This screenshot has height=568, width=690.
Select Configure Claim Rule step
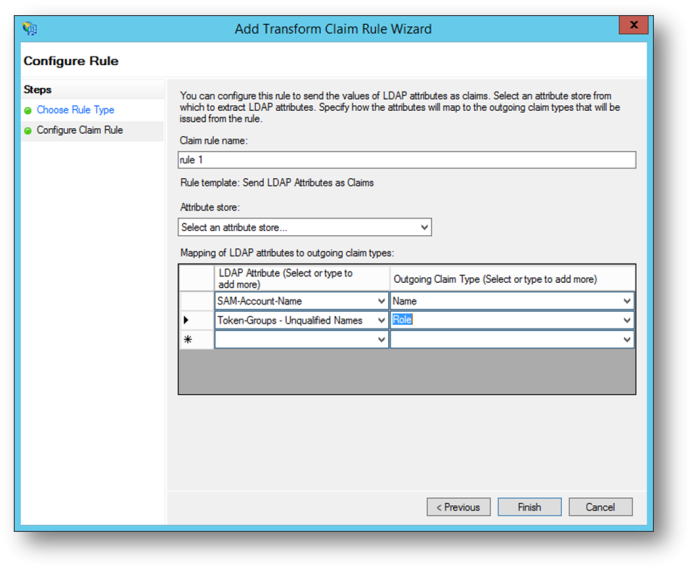[80, 130]
